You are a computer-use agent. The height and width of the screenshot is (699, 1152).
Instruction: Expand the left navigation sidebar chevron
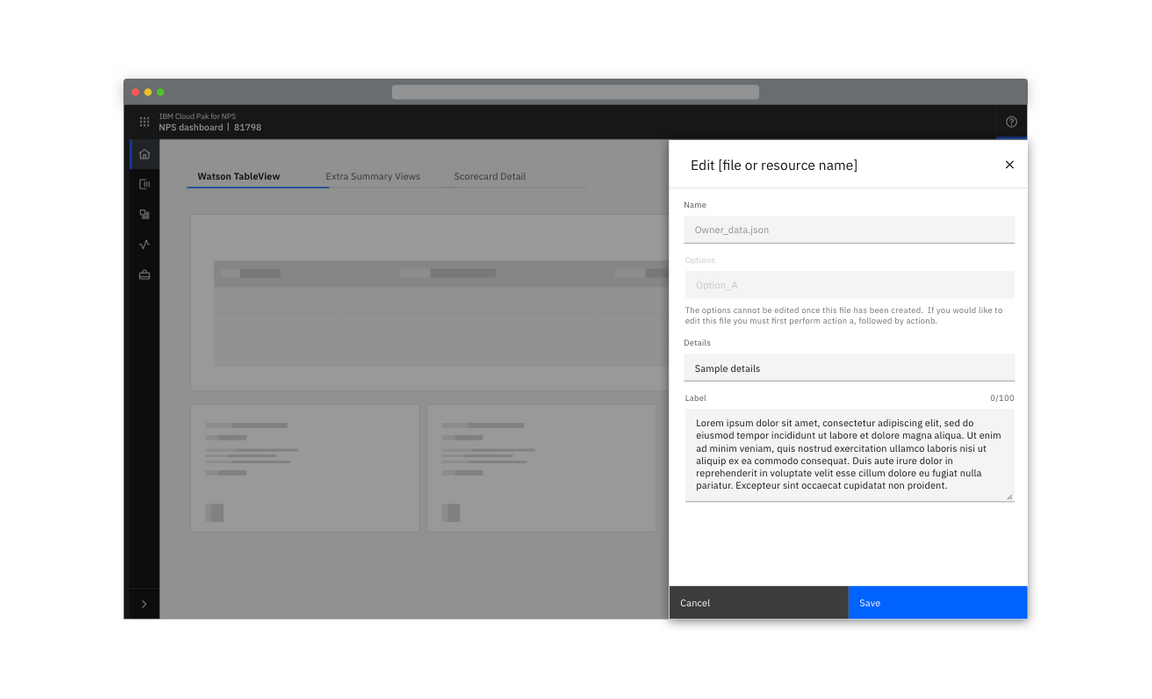pos(144,603)
